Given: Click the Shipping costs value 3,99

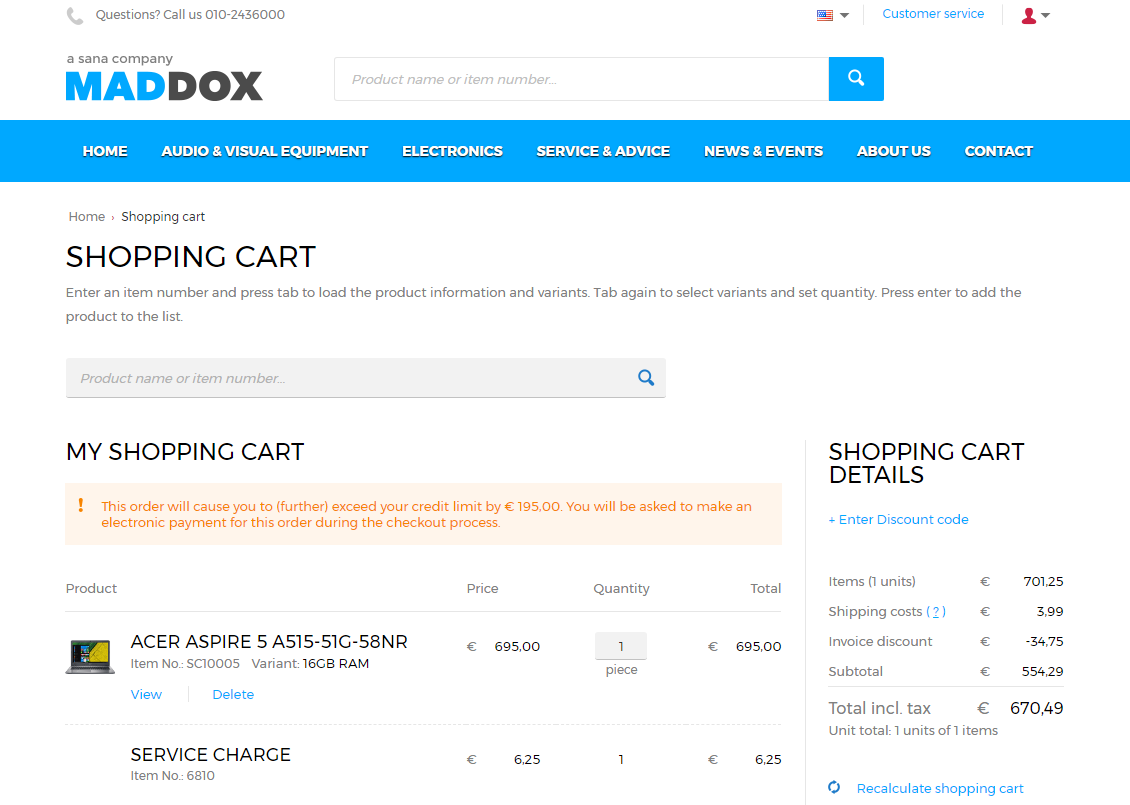Looking at the screenshot, I should click(x=1050, y=612).
